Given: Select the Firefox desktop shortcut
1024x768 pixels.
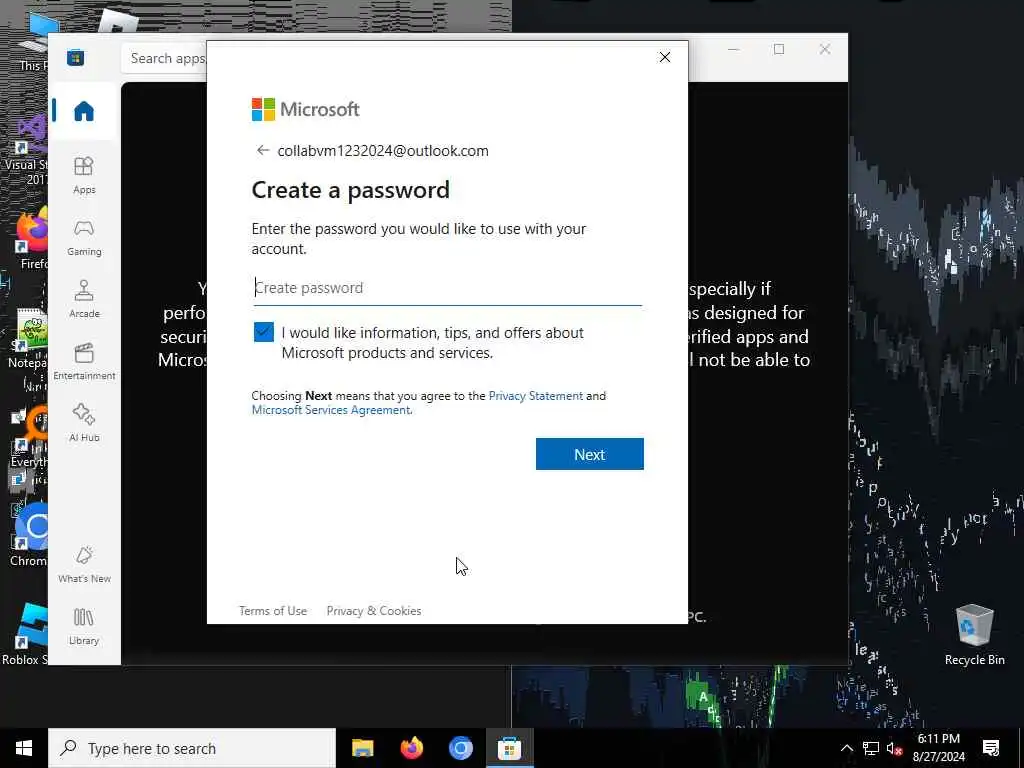Looking at the screenshot, I should (29, 238).
